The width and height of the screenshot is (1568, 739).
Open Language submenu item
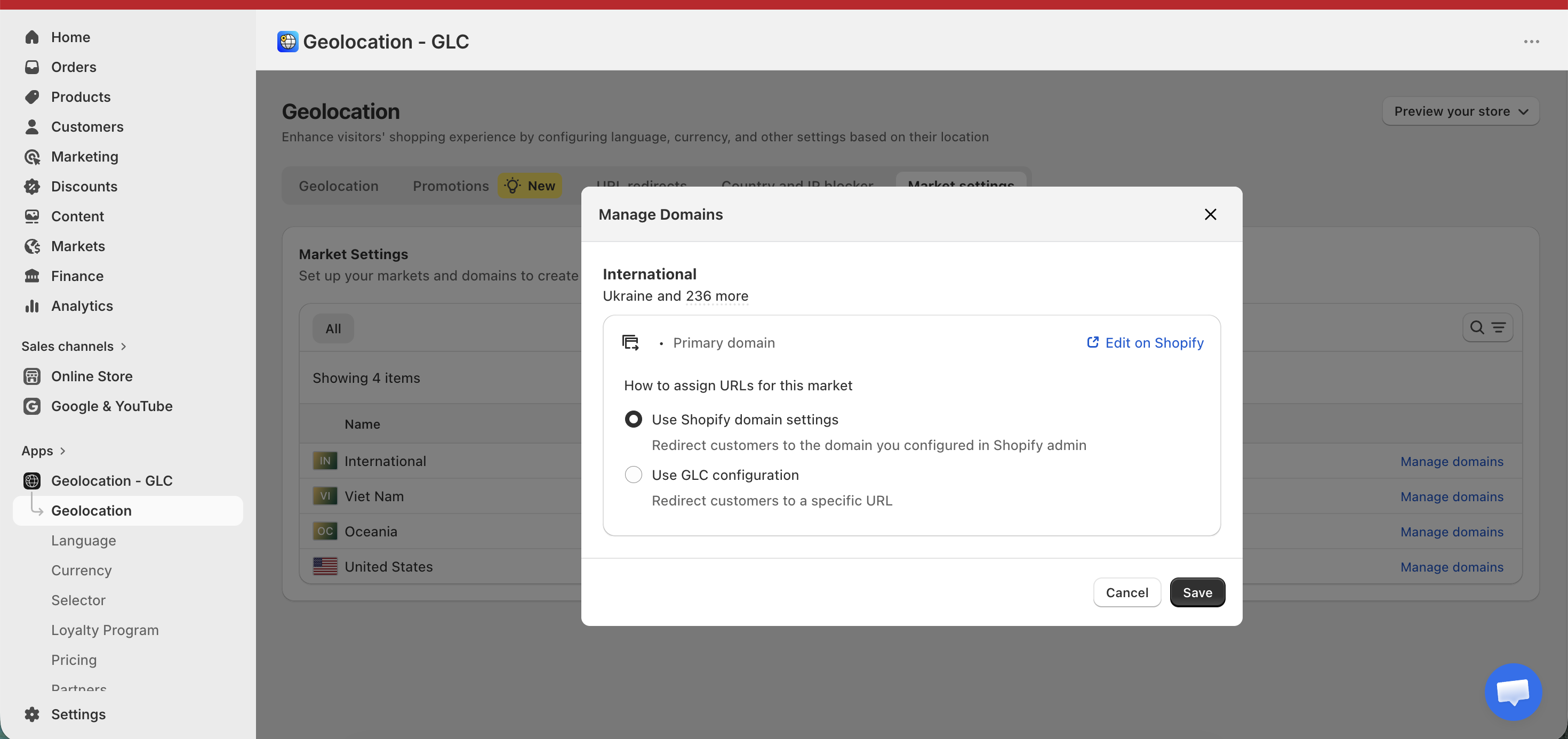point(83,541)
